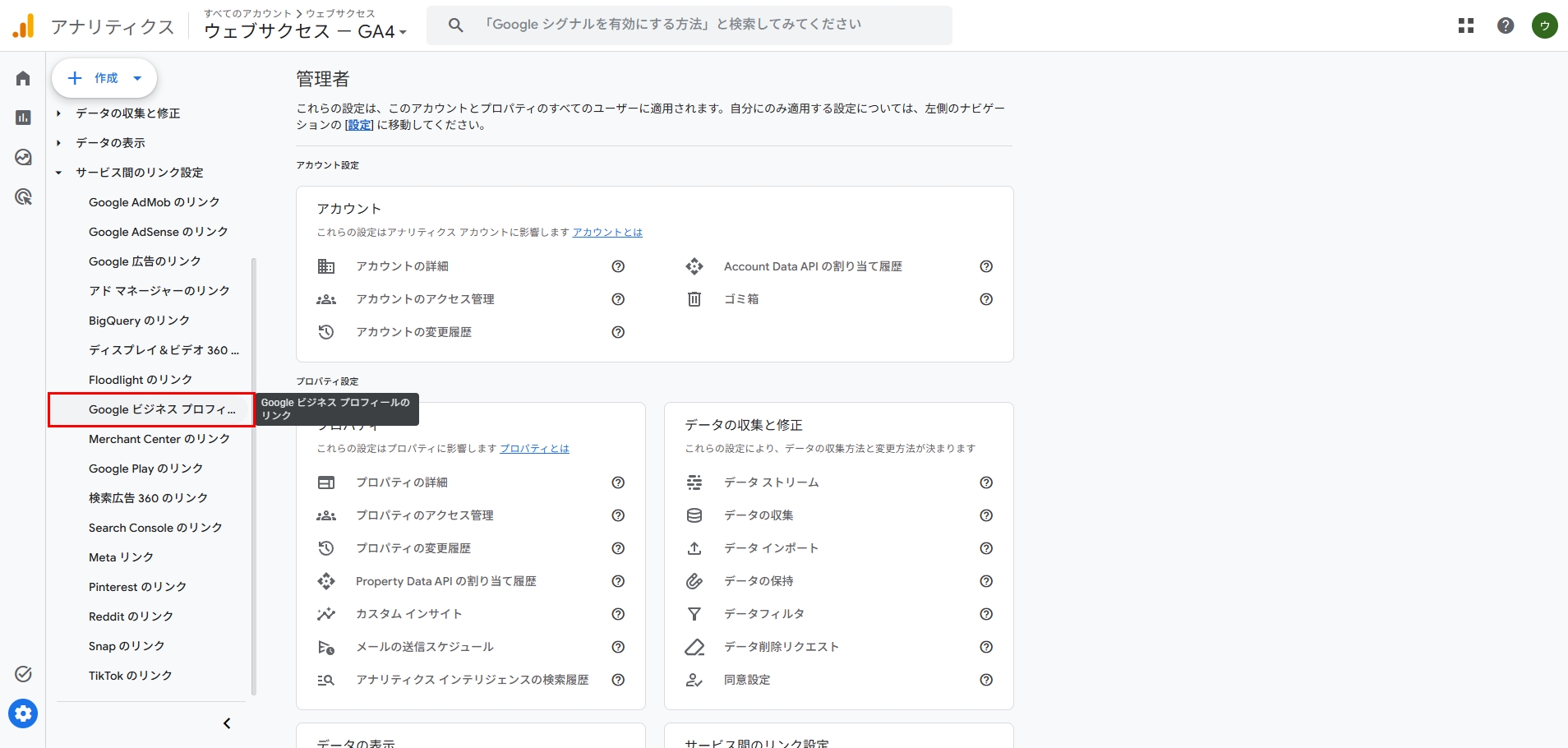Open the Google apps grid icon
Screen dimensions: 1568x748
click(x=1466, y=25)
